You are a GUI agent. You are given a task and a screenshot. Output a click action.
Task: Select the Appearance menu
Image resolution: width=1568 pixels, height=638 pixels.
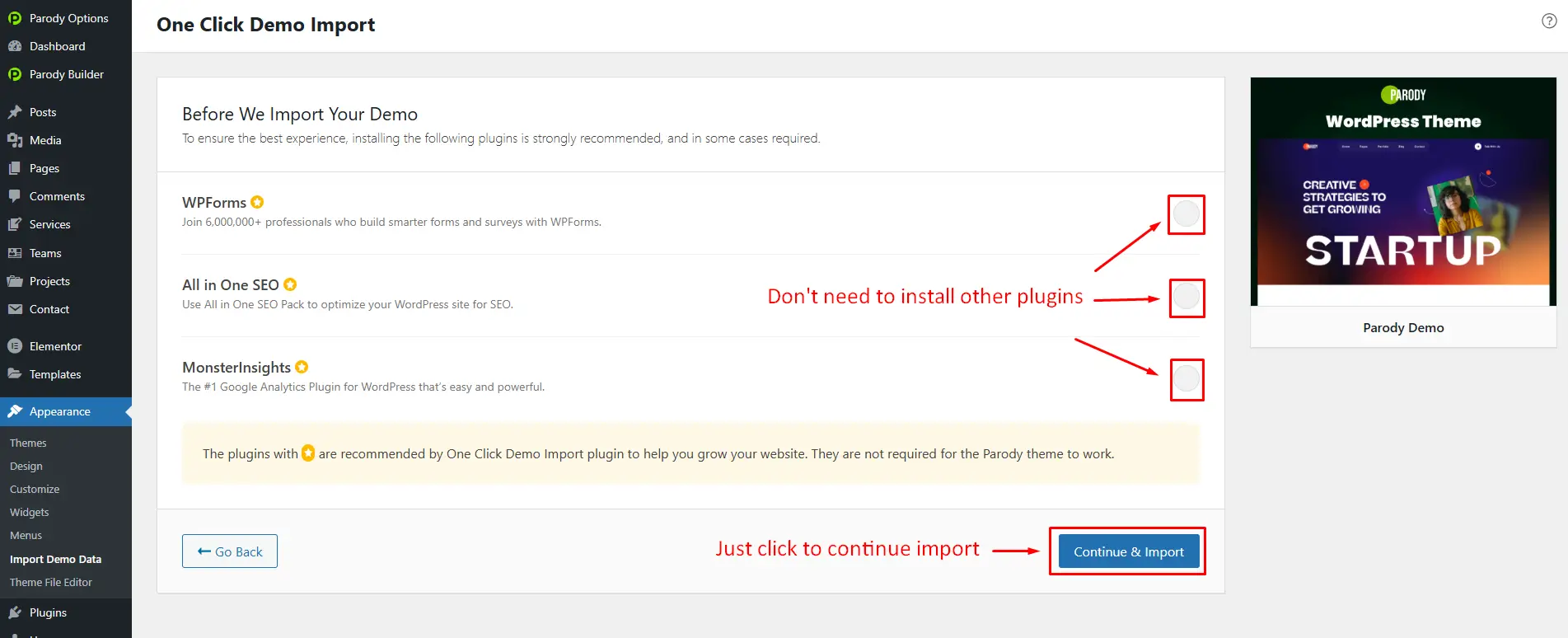click(66, 411)
